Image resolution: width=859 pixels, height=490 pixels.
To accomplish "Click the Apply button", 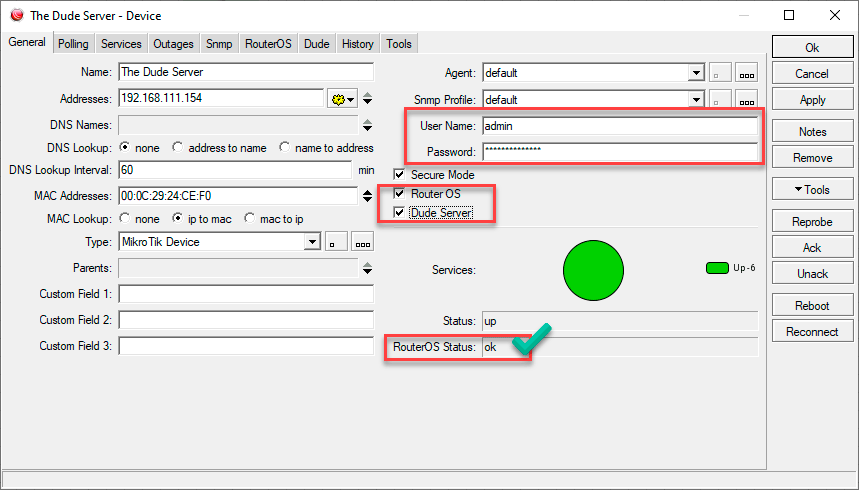I will [812, 100].
